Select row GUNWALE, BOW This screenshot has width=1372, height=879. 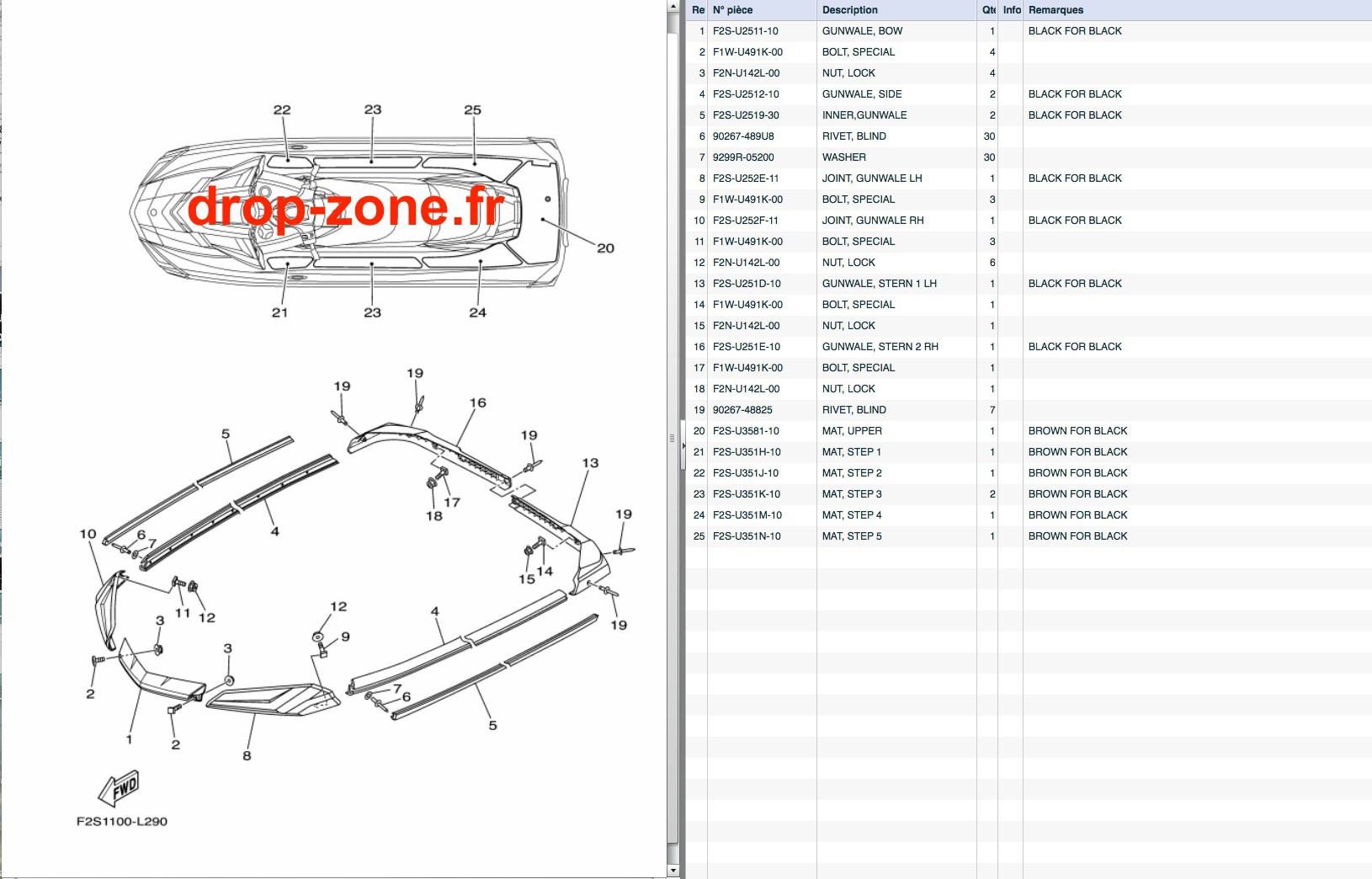click(1029, 31)
